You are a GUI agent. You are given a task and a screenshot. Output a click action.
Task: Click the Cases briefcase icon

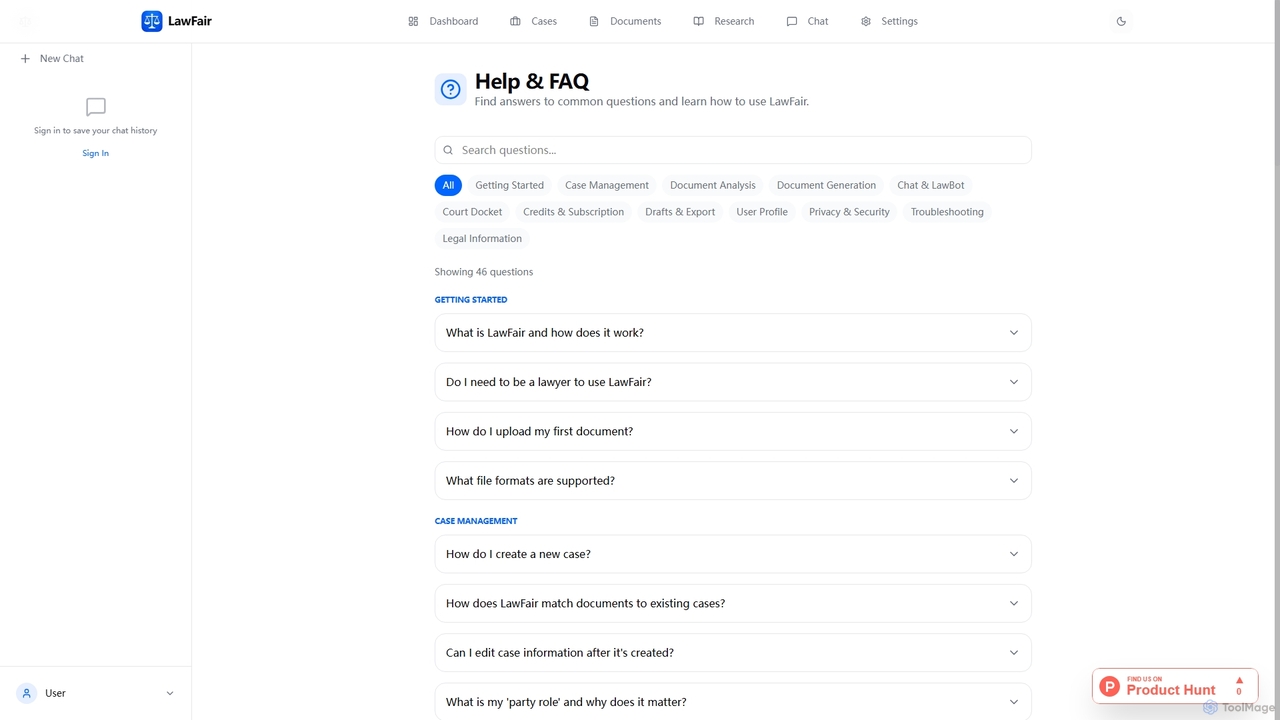click(x=515, y=21)
